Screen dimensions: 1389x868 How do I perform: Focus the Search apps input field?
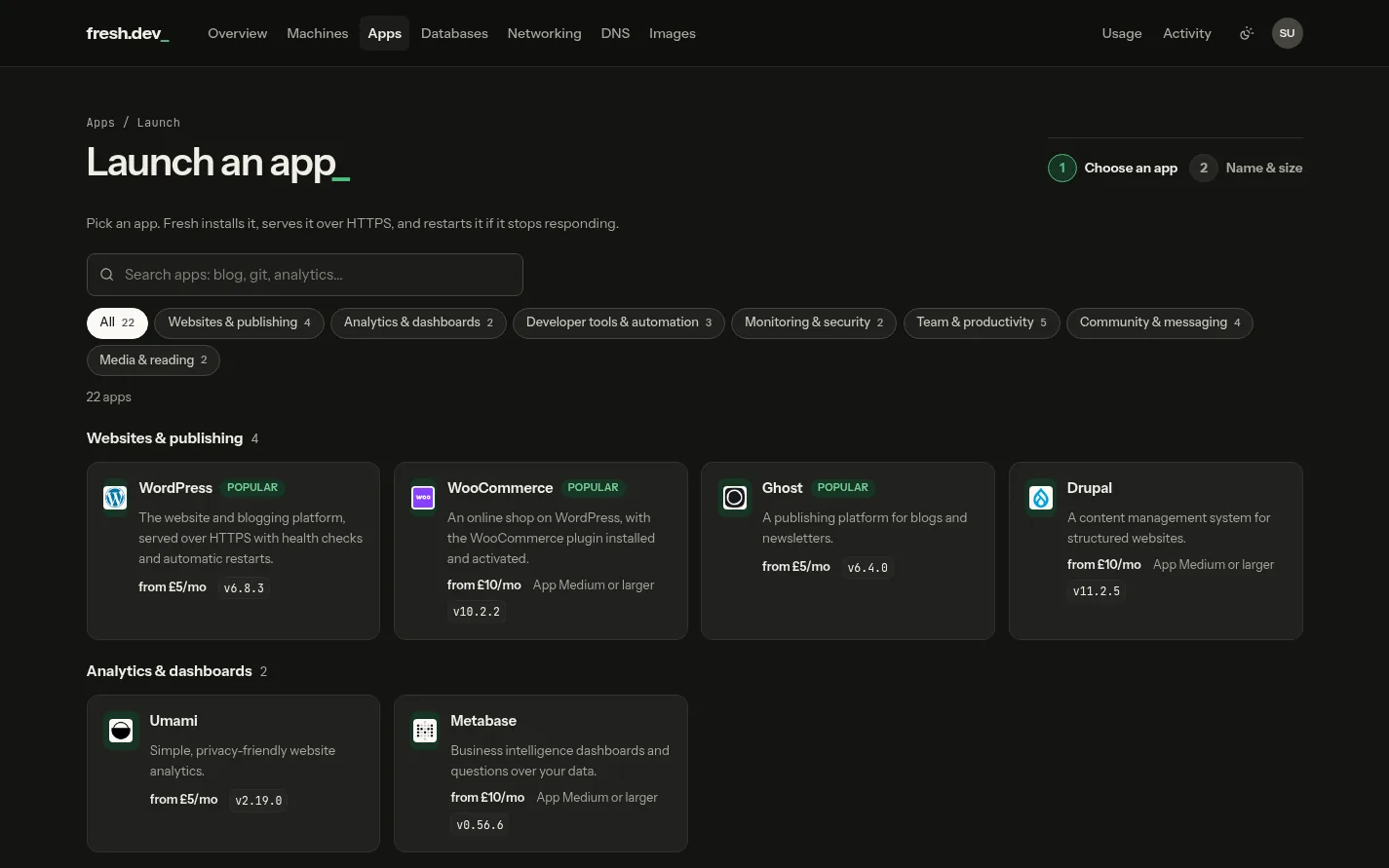point(305,275)
